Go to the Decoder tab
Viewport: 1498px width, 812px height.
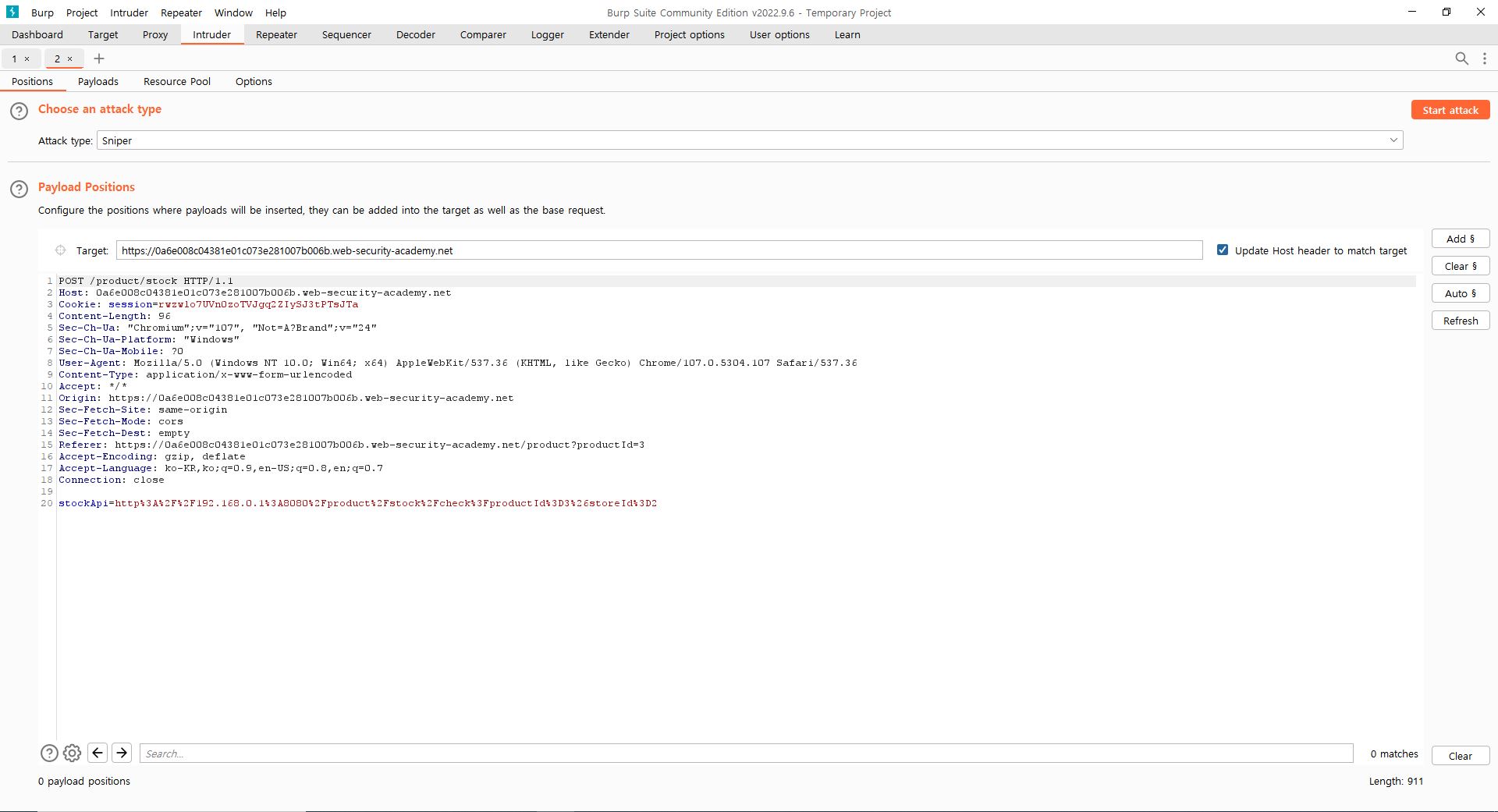(x=416, y=34)
